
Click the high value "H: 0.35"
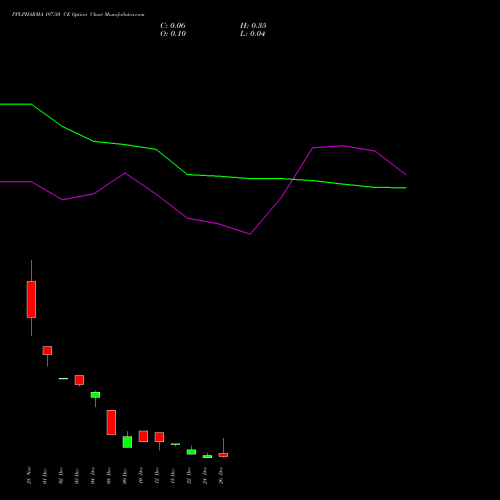[x=253, y=26]
